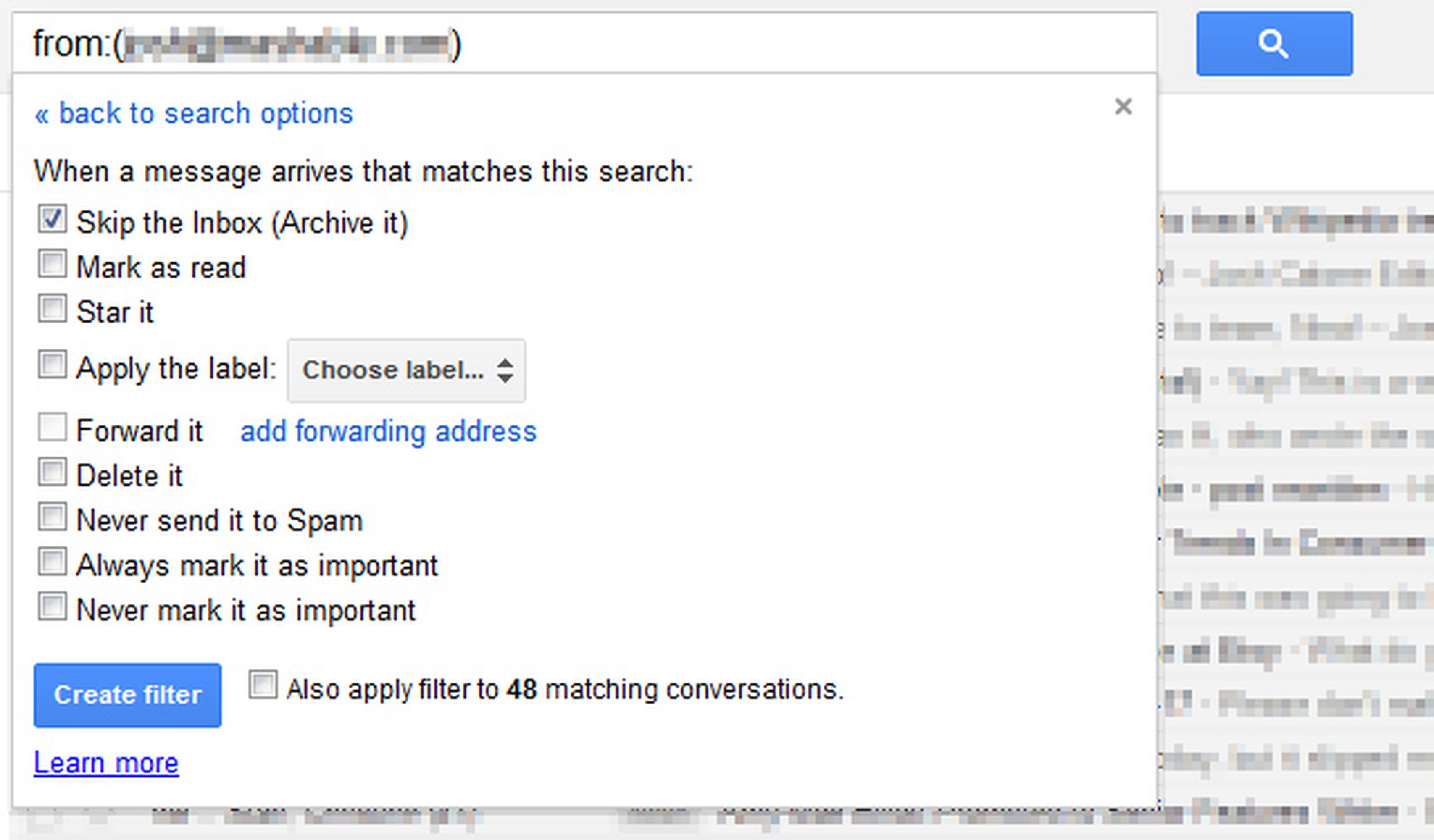Open the Choose label dropdown
Viewport: 1434px width, 840px height.
pyautogui.click(x=406, y=371)
